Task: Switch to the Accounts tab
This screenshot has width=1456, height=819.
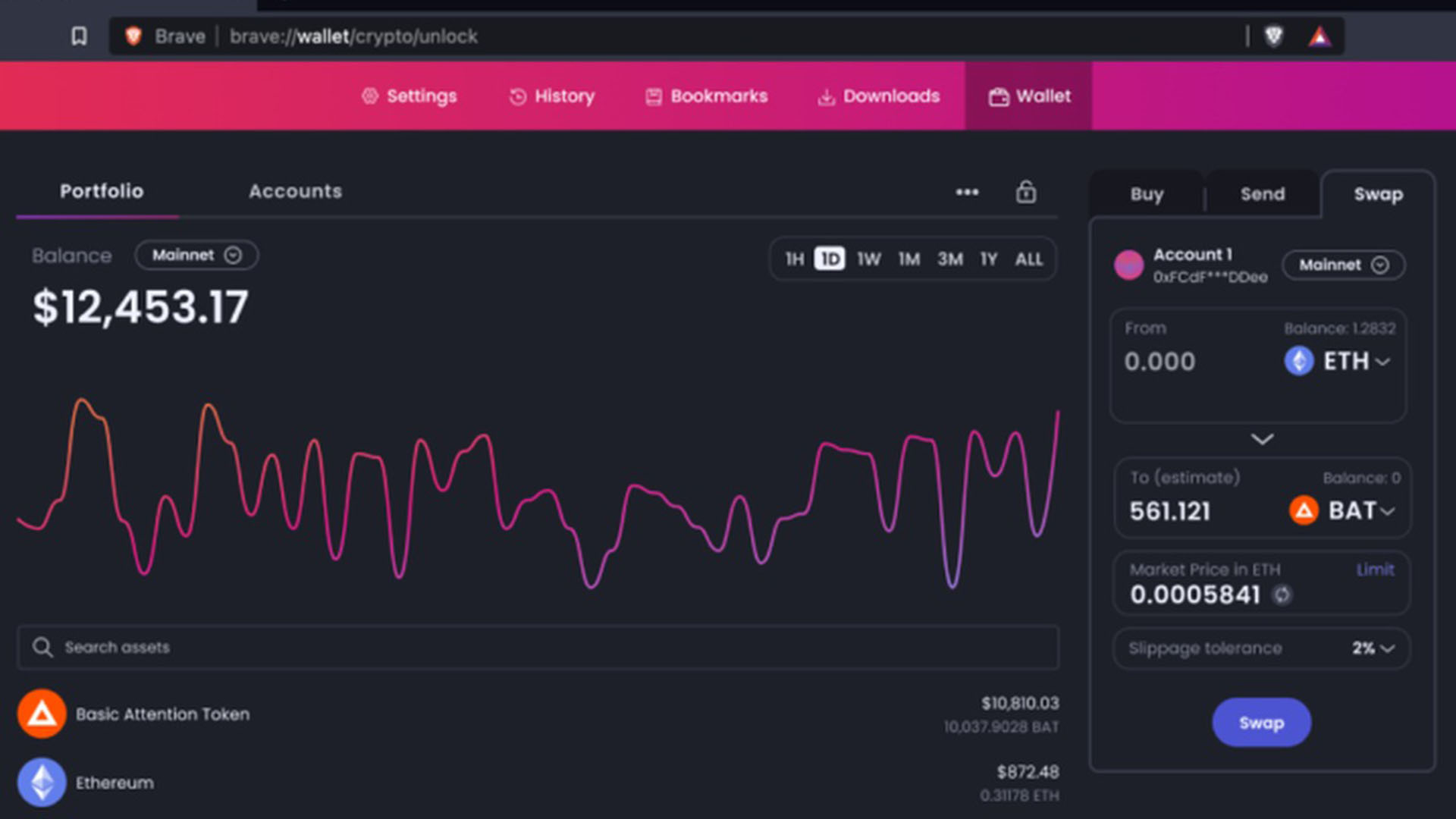Action: [296, 191]
